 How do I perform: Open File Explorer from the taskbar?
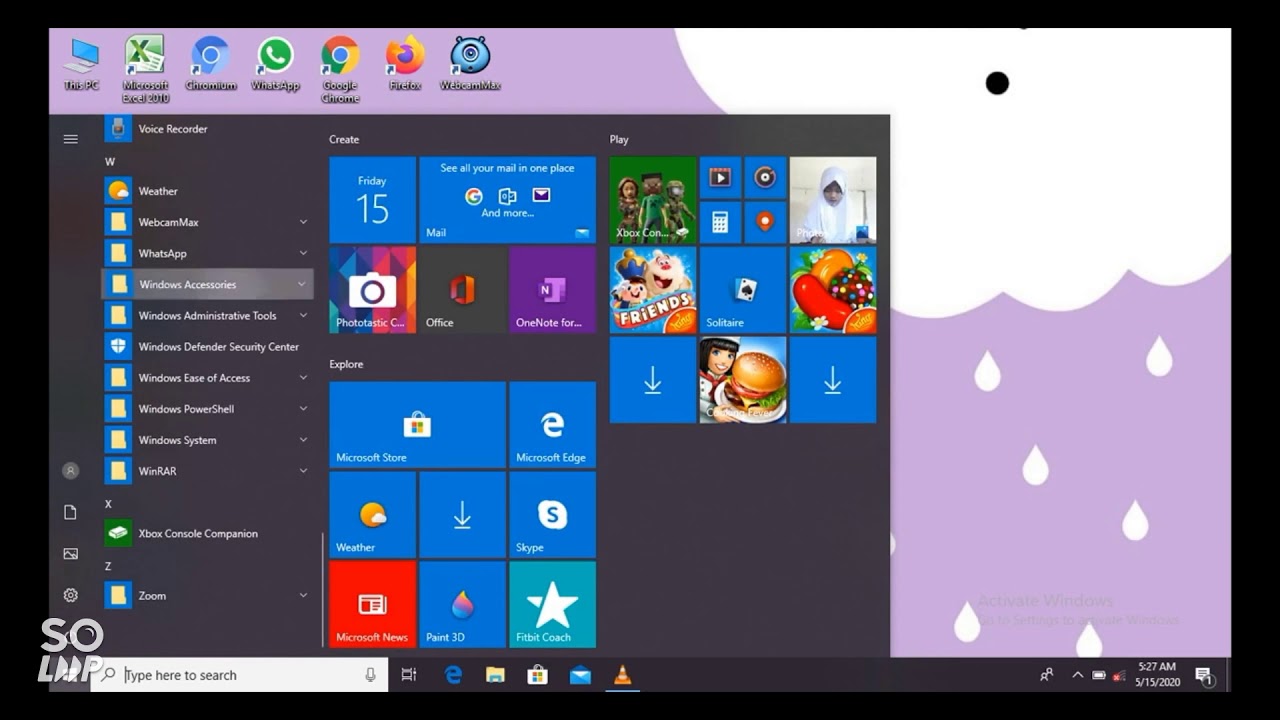(x=495, y=675)
